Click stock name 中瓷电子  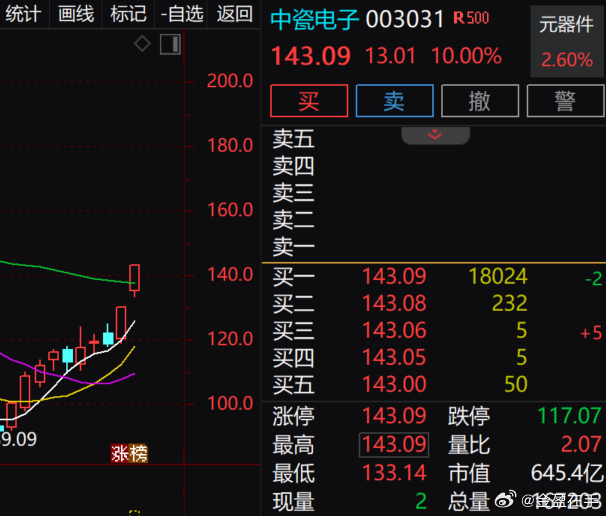click(x=315, y=19)
